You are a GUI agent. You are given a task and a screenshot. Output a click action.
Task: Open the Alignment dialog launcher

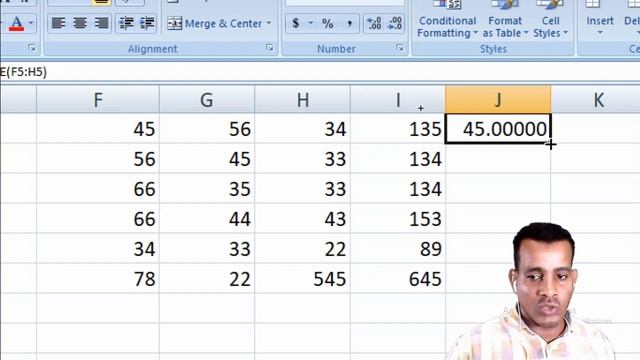pyautogui.click(x=270, y=48)
